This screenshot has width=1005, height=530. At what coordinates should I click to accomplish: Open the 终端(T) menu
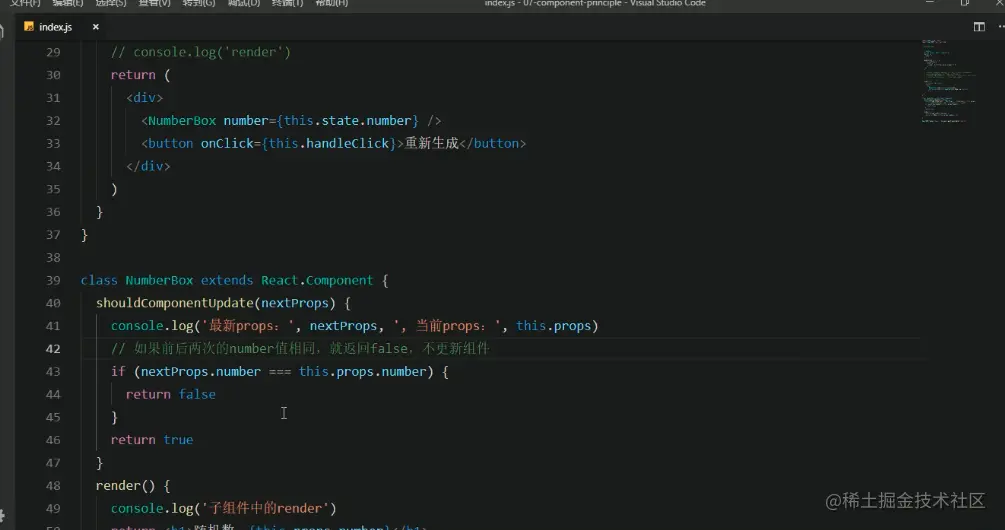[x=287, y=3]
